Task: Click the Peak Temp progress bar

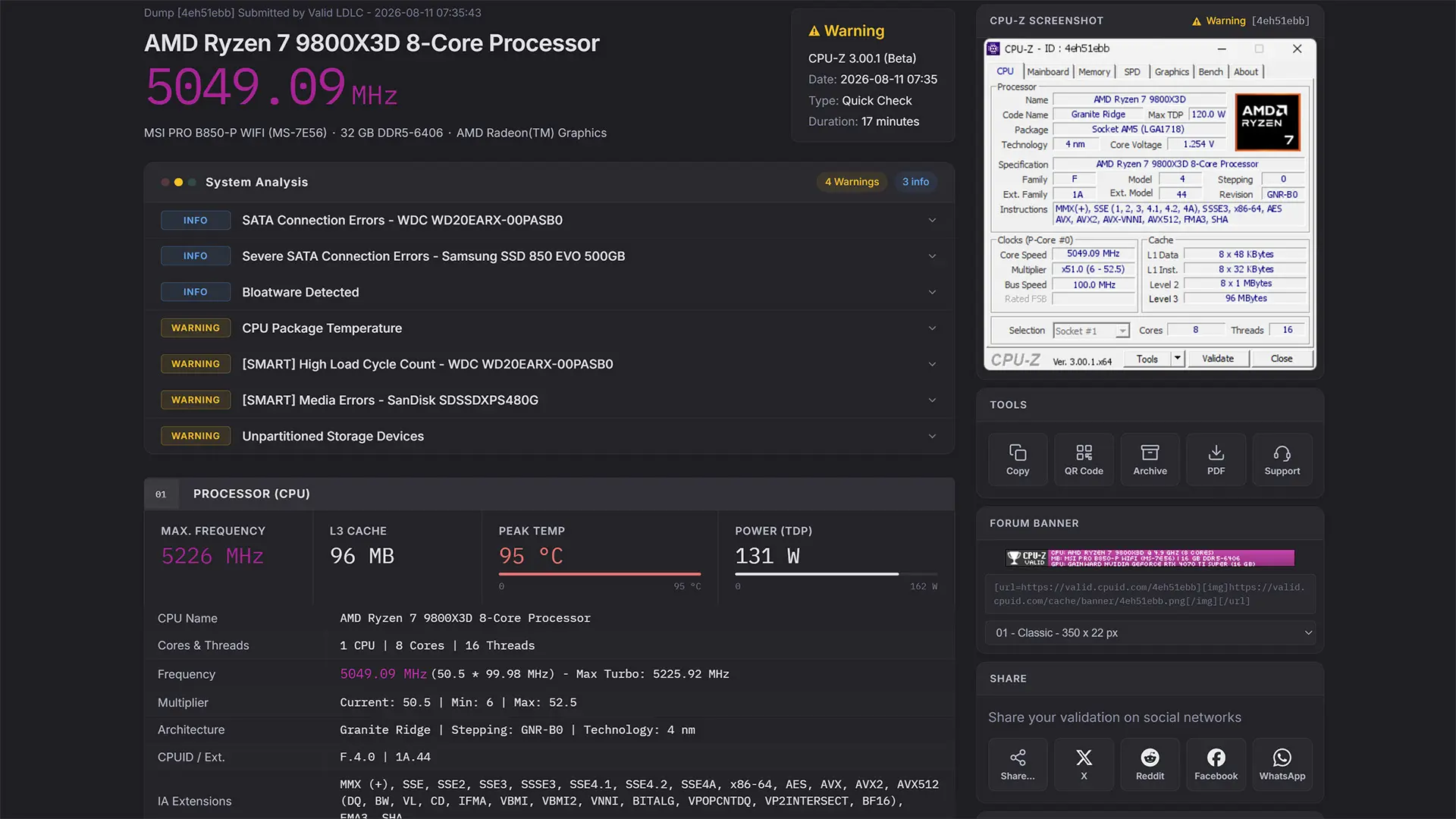Action: click(x=600, y=574)
